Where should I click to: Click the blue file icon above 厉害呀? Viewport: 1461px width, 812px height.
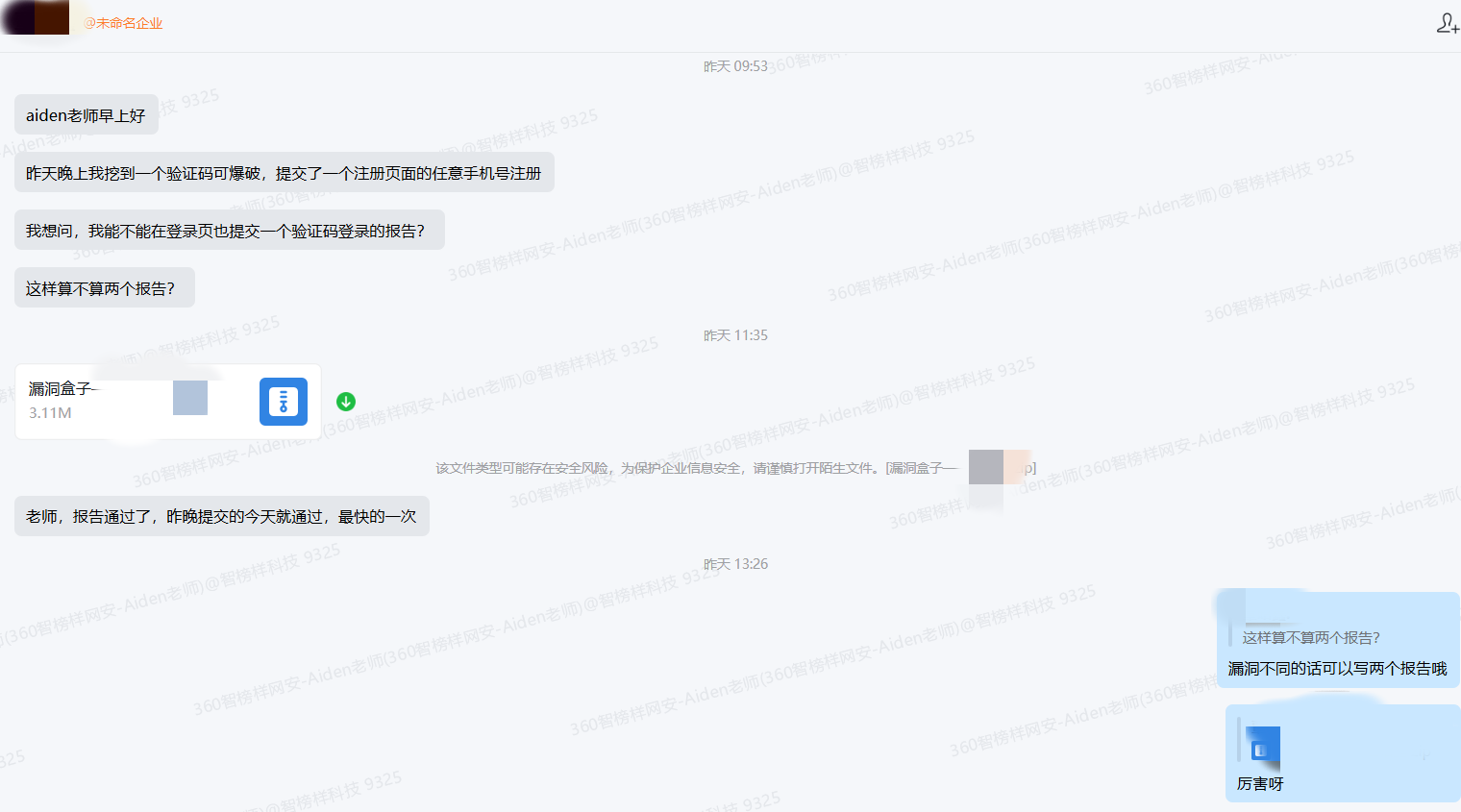pyautogui.click(x=1263, y=746)
